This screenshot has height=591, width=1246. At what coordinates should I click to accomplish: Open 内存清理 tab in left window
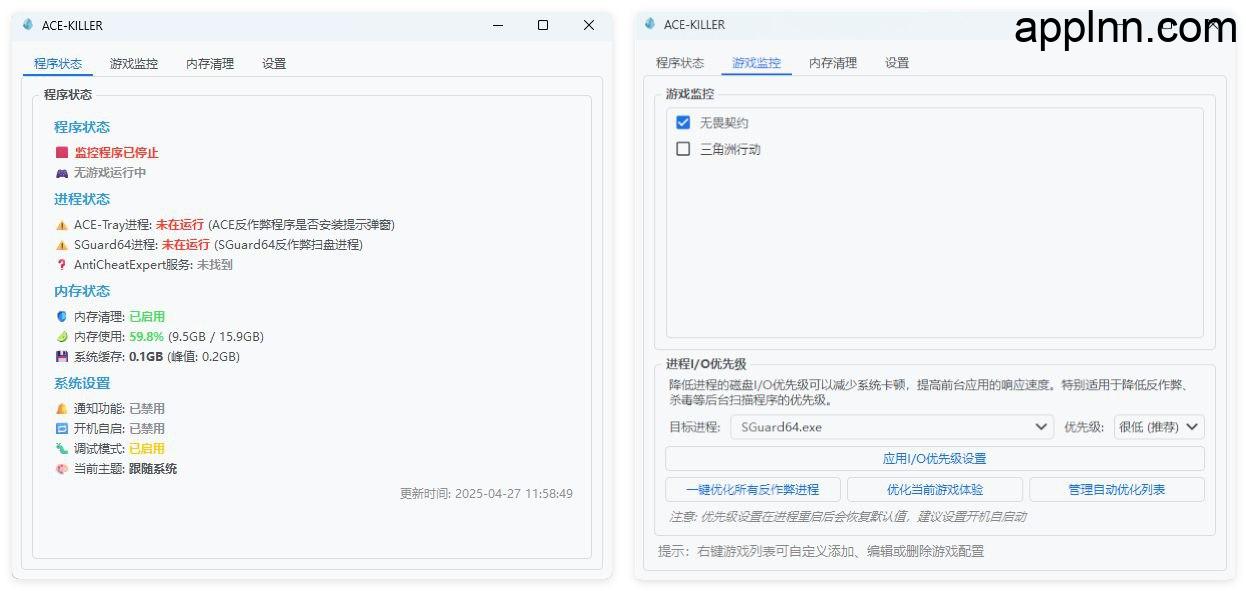coord(210,64)
